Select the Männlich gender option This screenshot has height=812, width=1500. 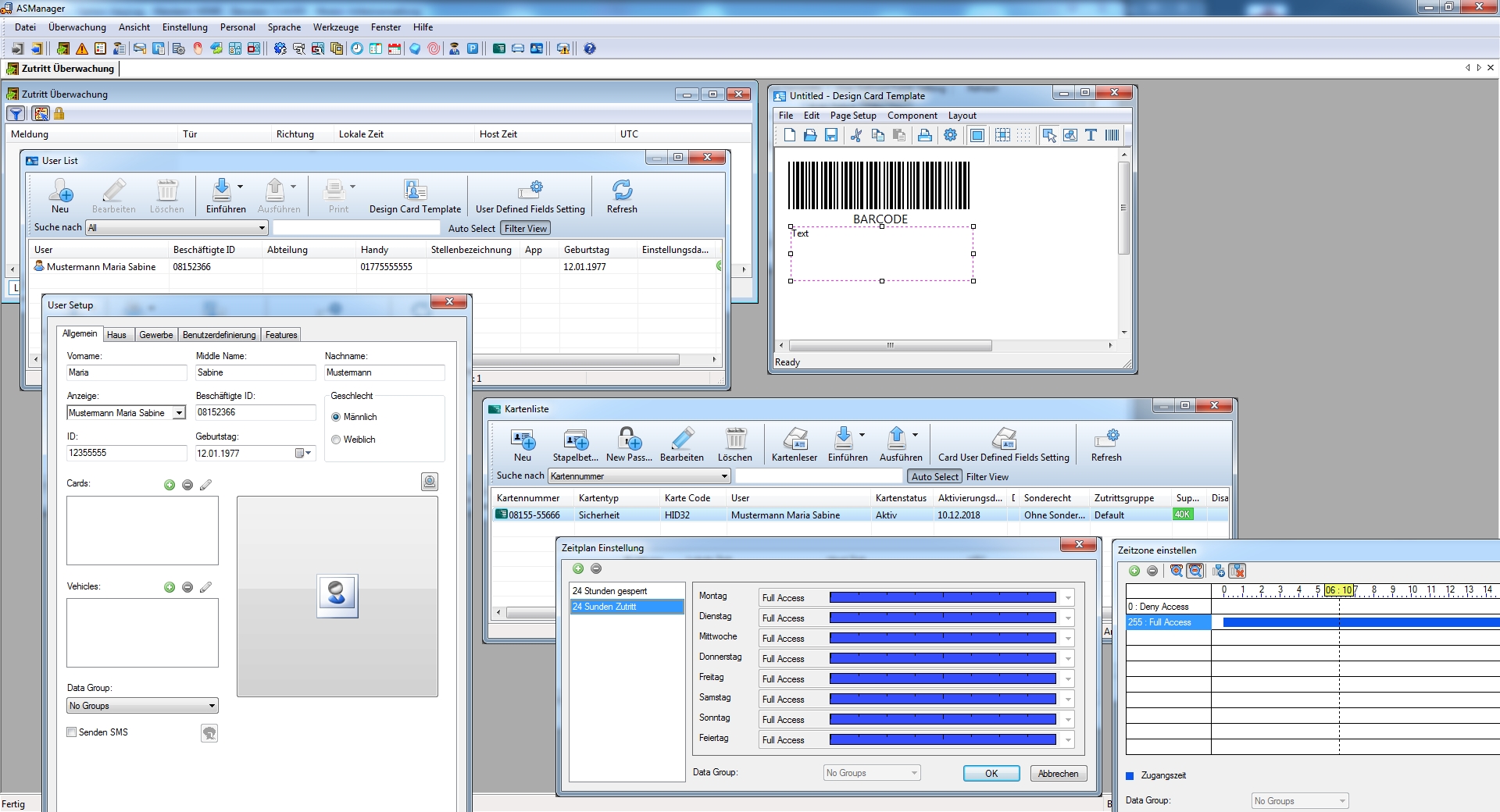click(336, 417)
